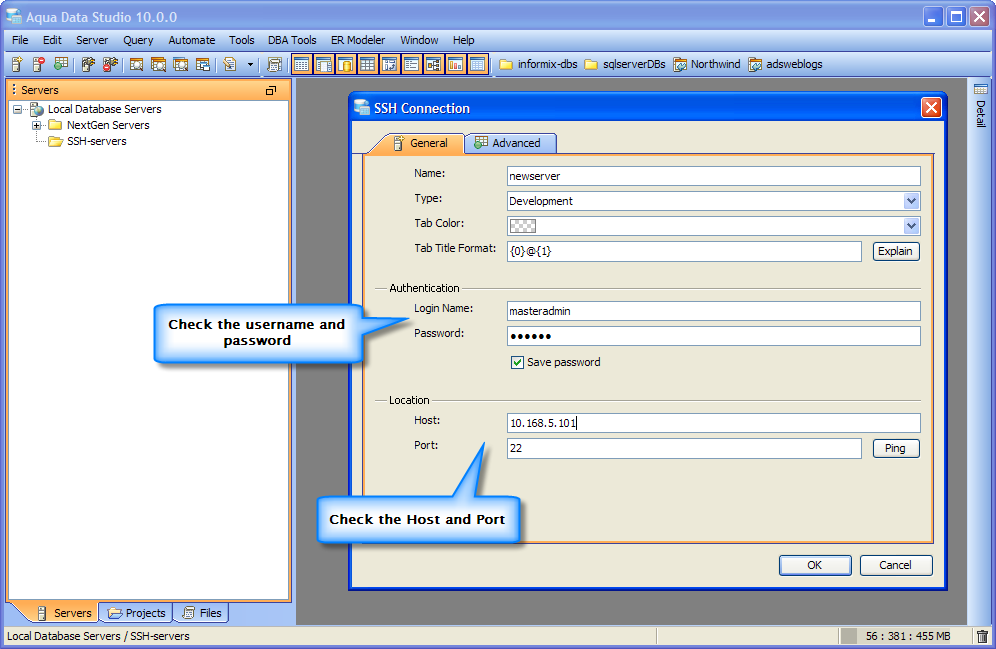
Task: Expand the NextGen Servers folder node
Action: click(37, 125)
